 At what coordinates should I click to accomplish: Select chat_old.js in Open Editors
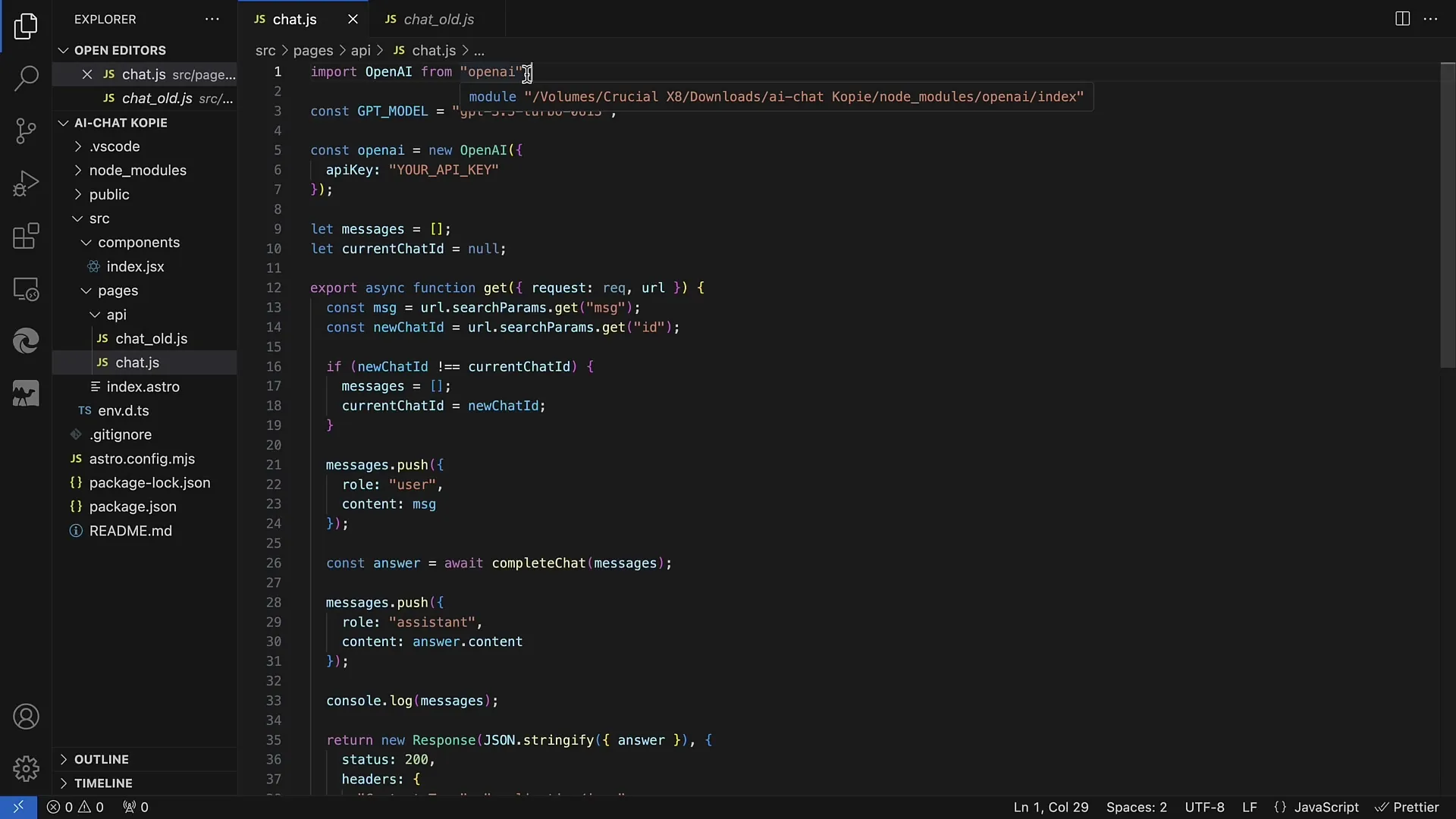pos(144,99)
